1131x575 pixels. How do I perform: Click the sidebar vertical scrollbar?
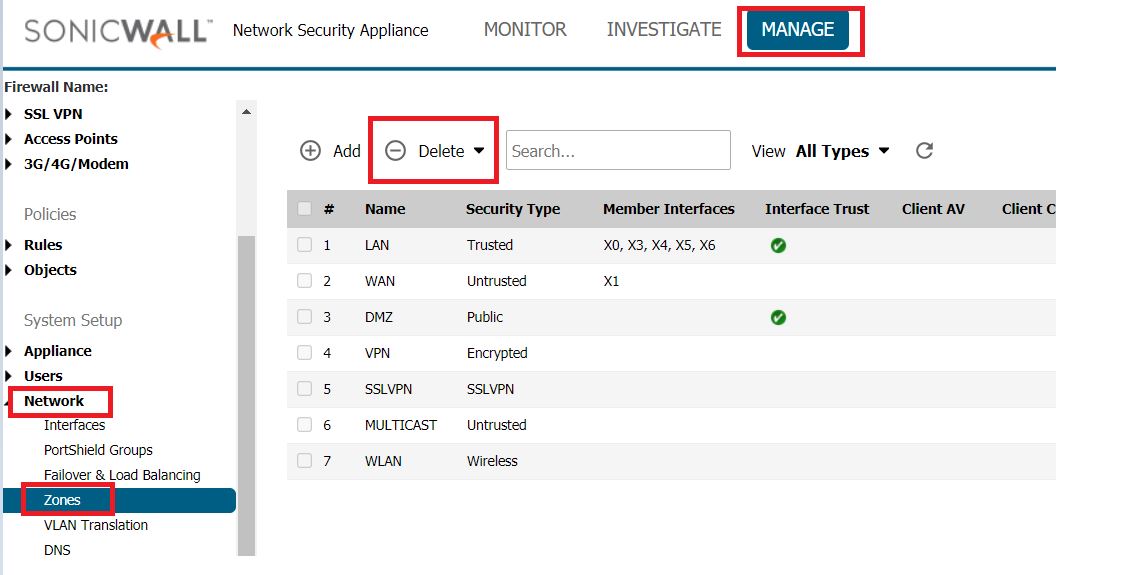[x=246, y=395]
